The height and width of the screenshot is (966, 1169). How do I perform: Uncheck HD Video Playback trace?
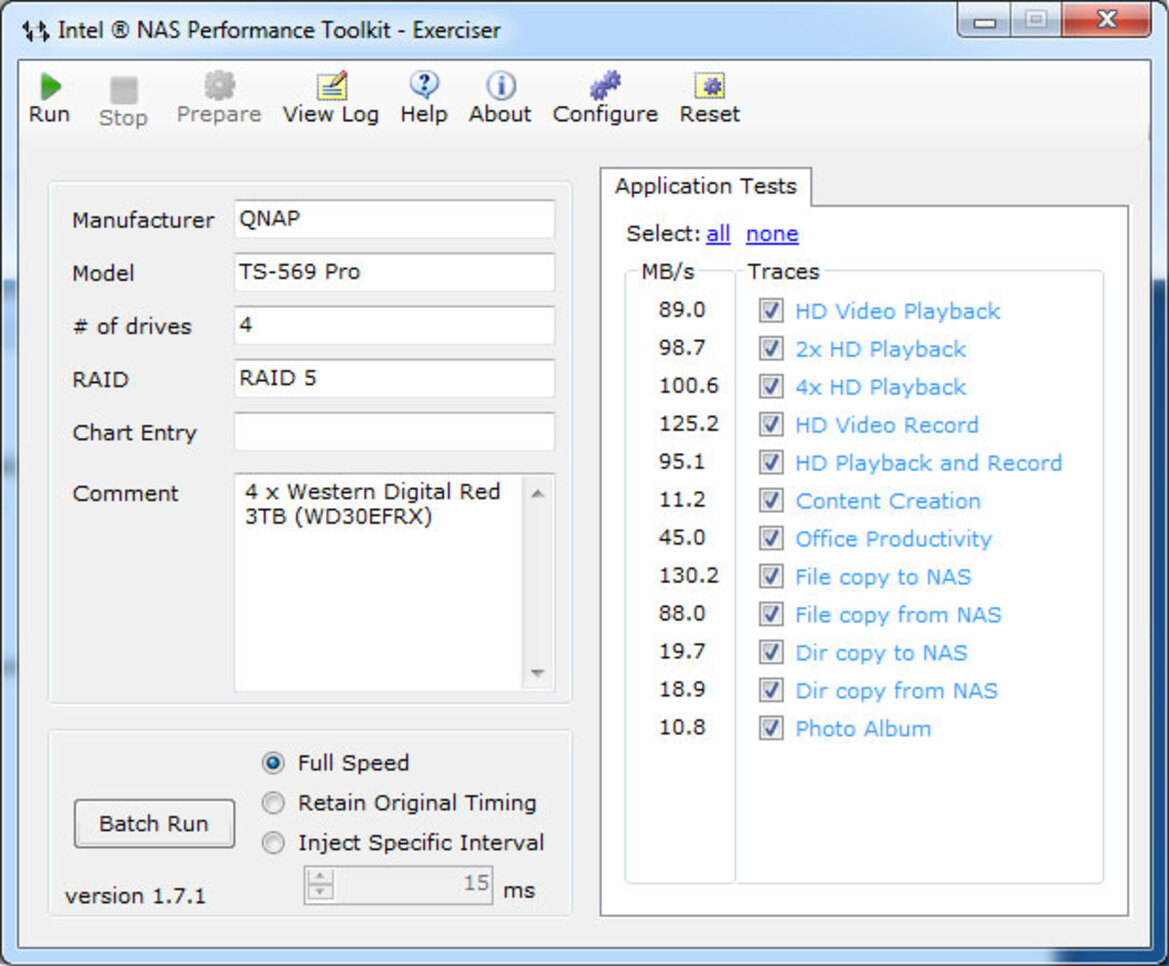[771, 310]
